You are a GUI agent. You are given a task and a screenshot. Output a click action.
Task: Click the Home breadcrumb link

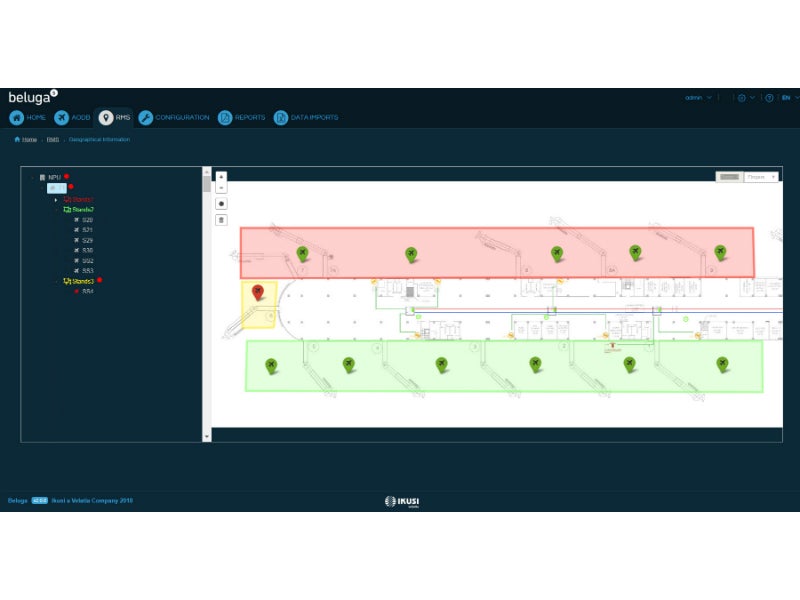point(26,140)
